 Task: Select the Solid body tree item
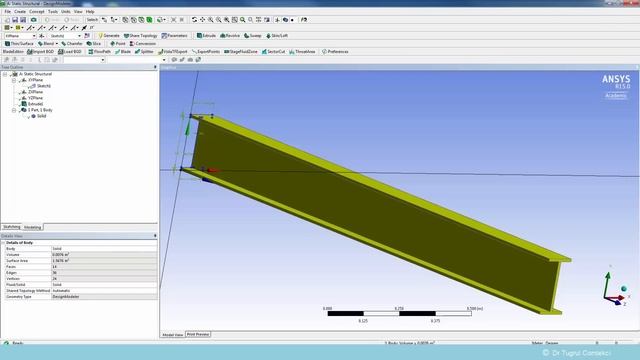coord(41,116)
